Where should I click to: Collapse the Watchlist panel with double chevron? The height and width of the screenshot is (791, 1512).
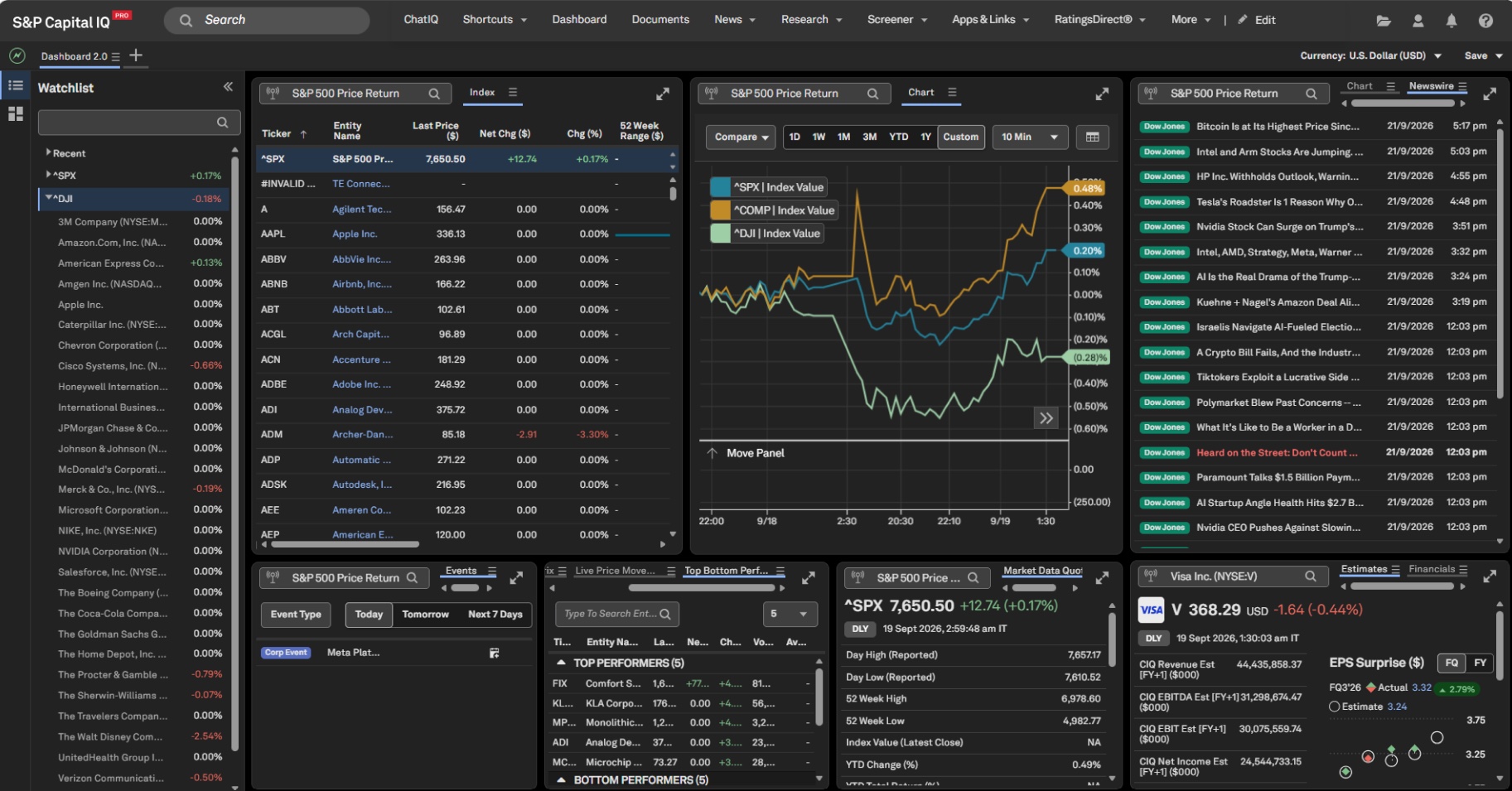228,87
